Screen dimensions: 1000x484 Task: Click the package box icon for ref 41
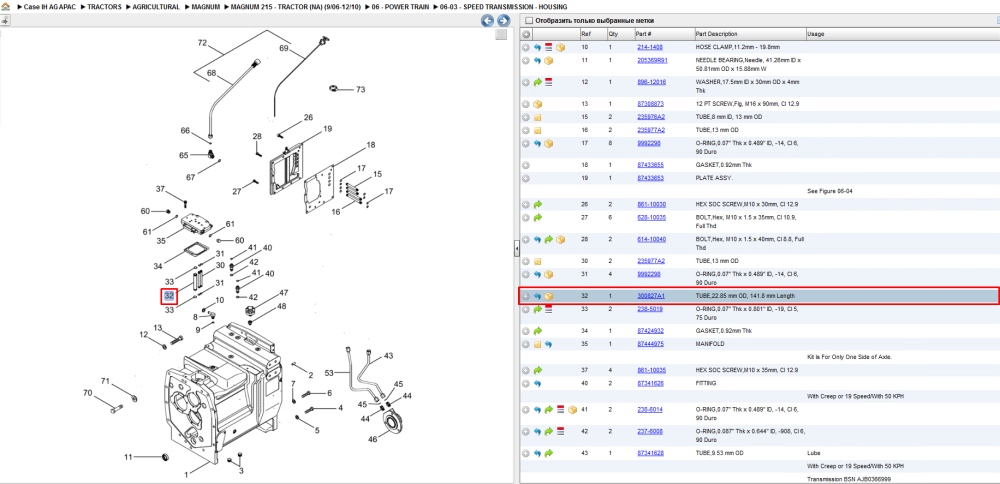pos(571,409)
